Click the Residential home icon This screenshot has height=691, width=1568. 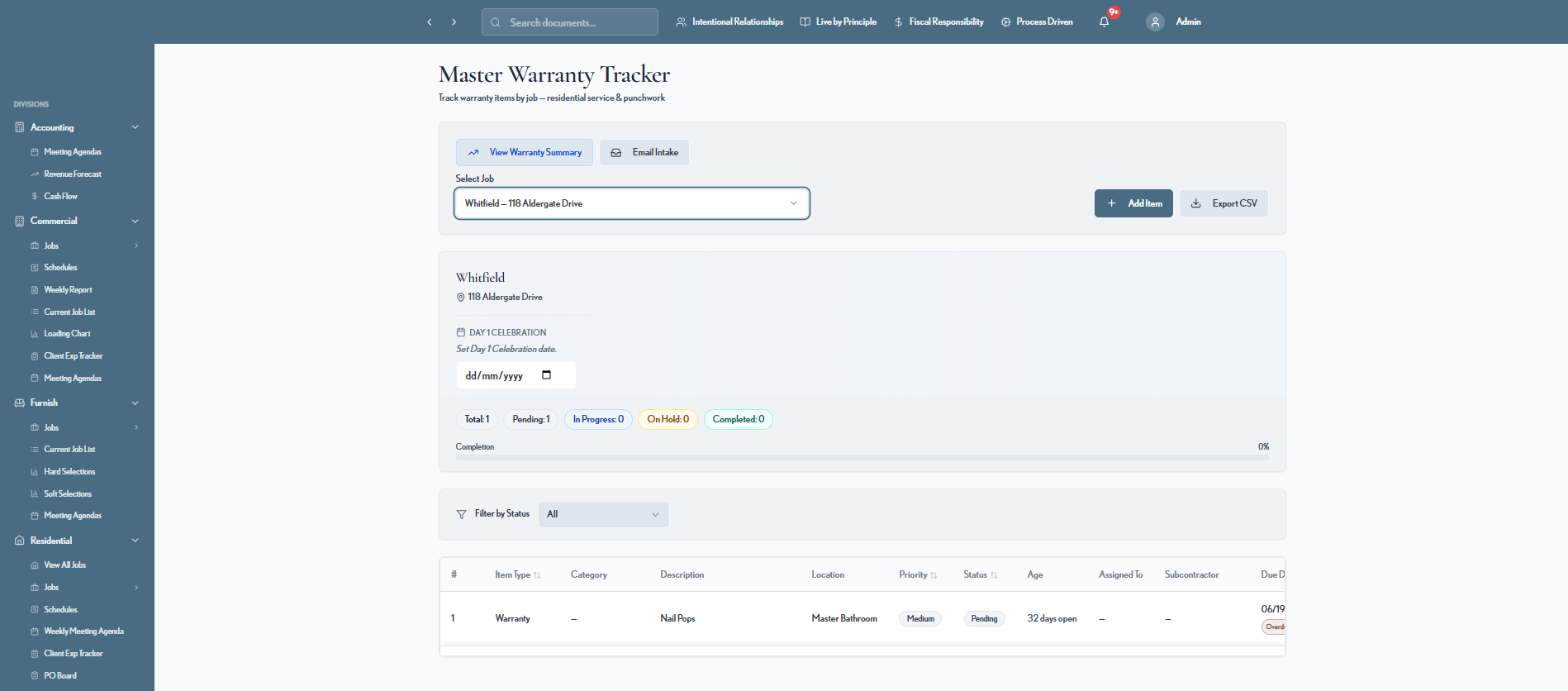pos(20,541)
